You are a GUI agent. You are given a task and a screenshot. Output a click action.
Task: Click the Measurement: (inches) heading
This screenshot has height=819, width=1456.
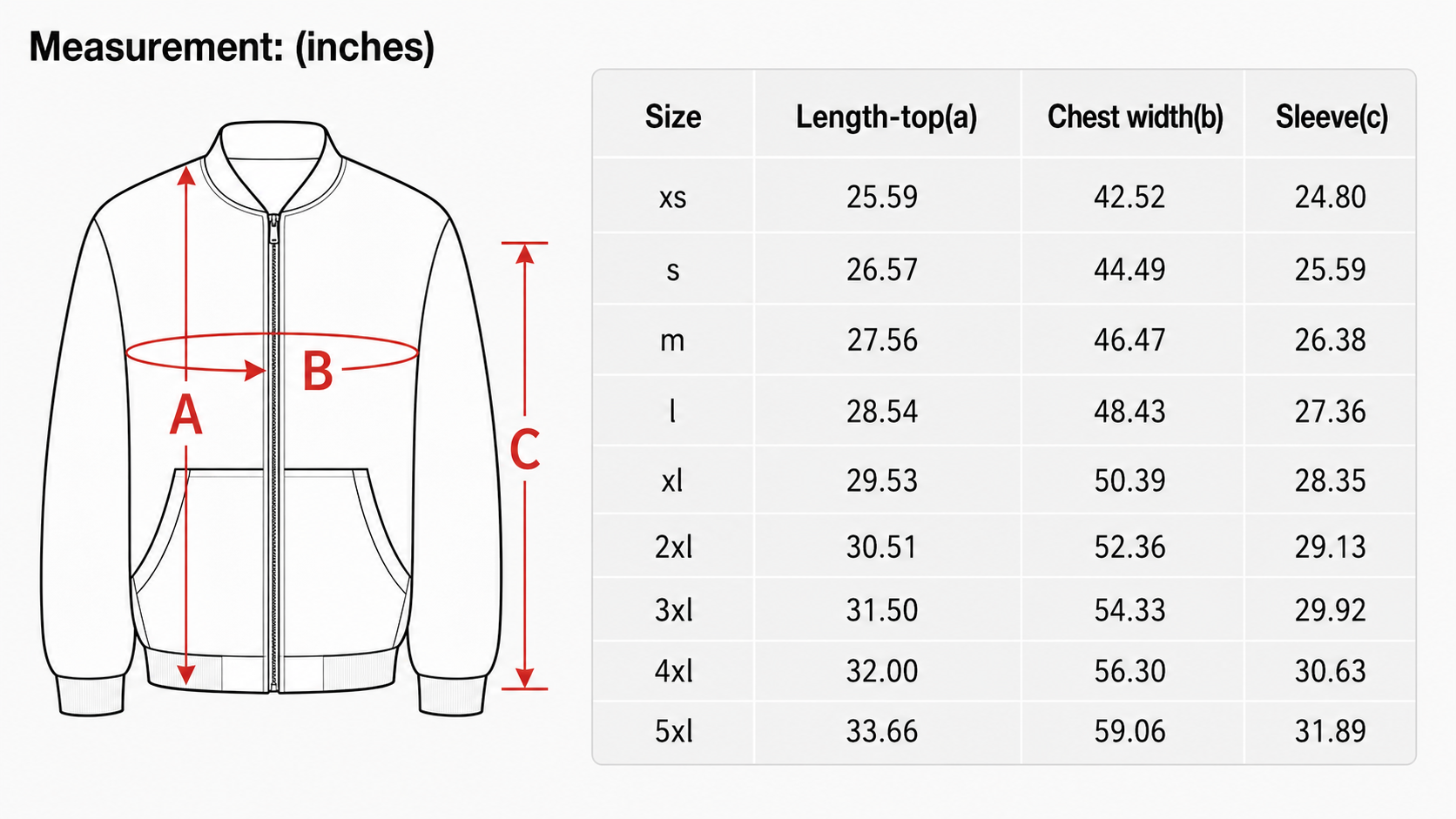click(232, 47)
